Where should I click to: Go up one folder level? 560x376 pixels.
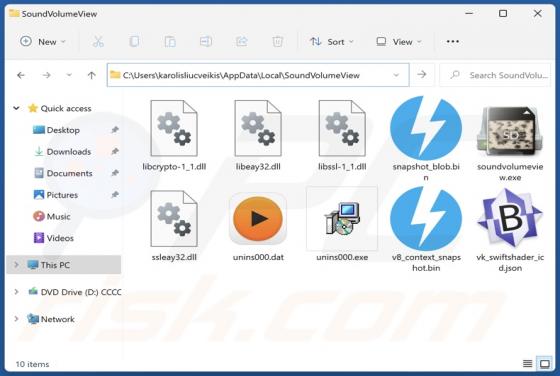pyautogui.click(x=91, y=75)
